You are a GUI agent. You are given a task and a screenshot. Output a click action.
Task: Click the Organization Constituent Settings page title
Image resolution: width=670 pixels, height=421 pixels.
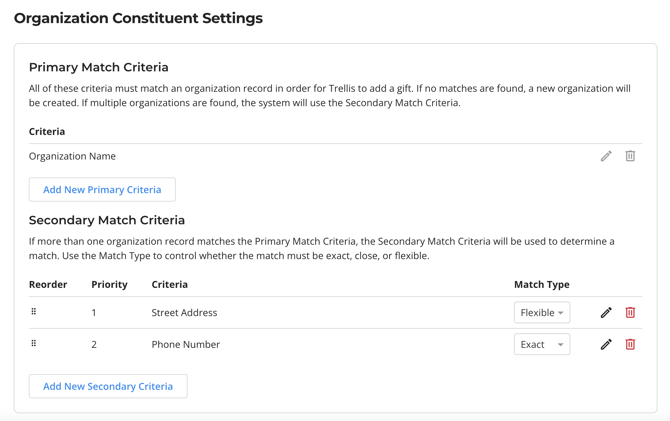click(x=138, y=18)
